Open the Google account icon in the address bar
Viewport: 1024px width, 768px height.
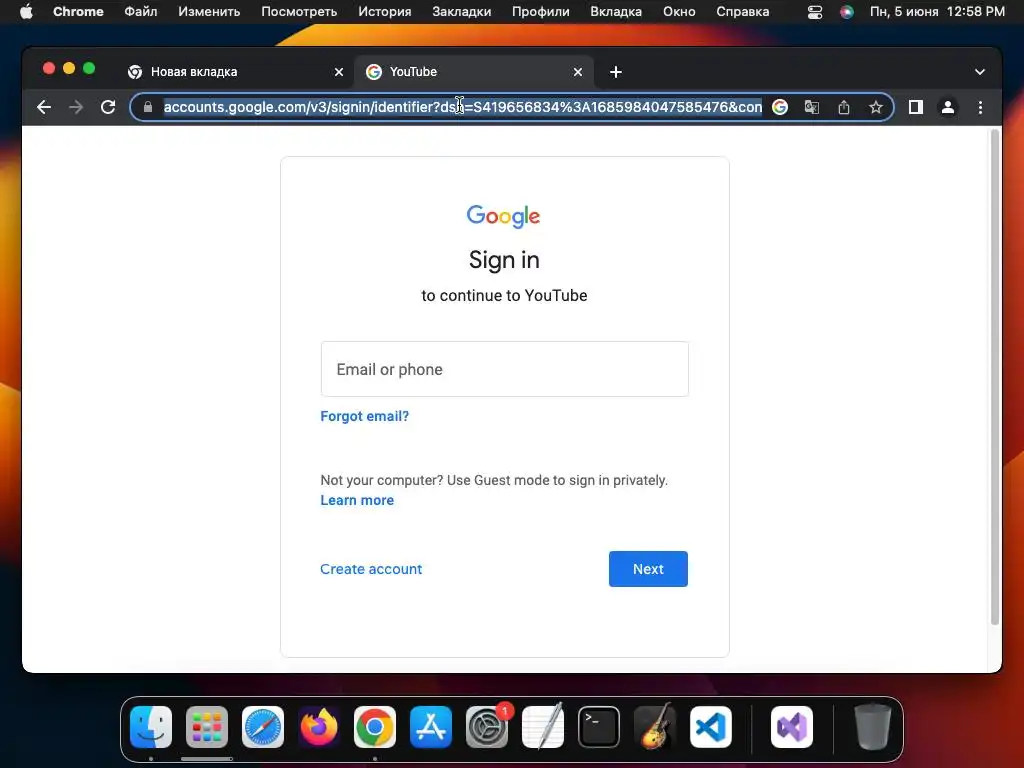(780, 107)
